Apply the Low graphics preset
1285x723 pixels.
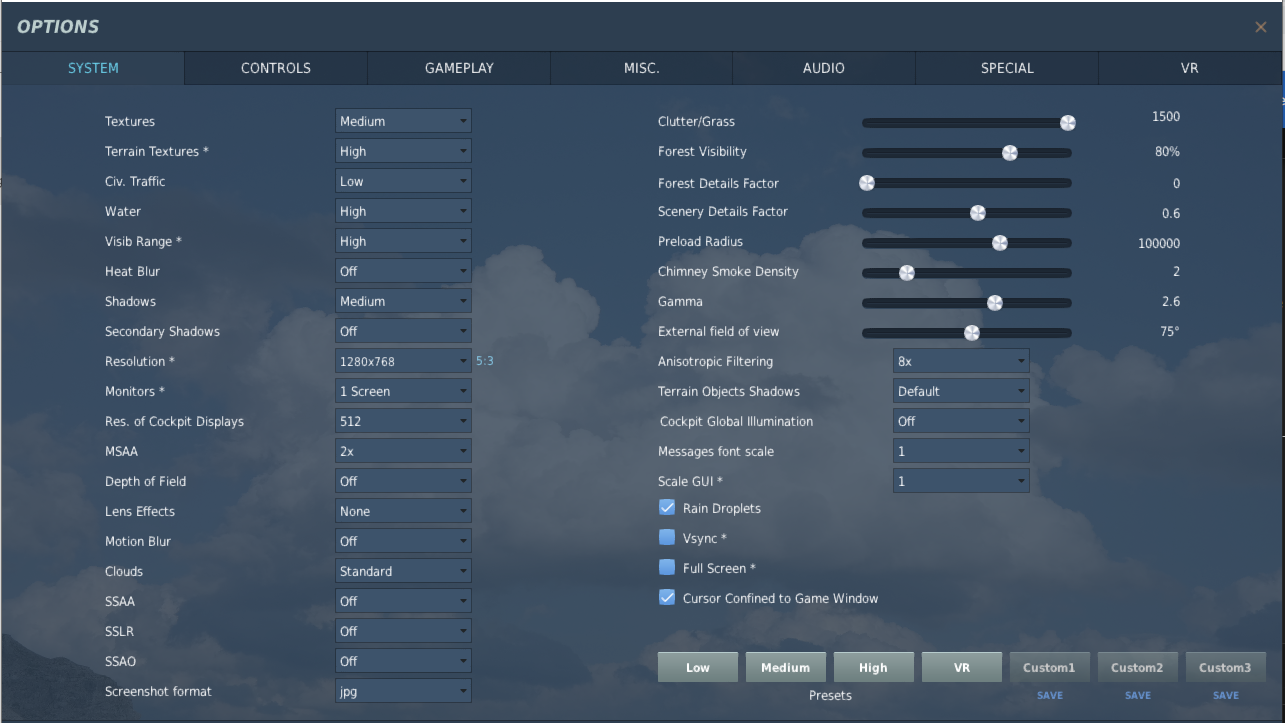click(x=698, y=667)
